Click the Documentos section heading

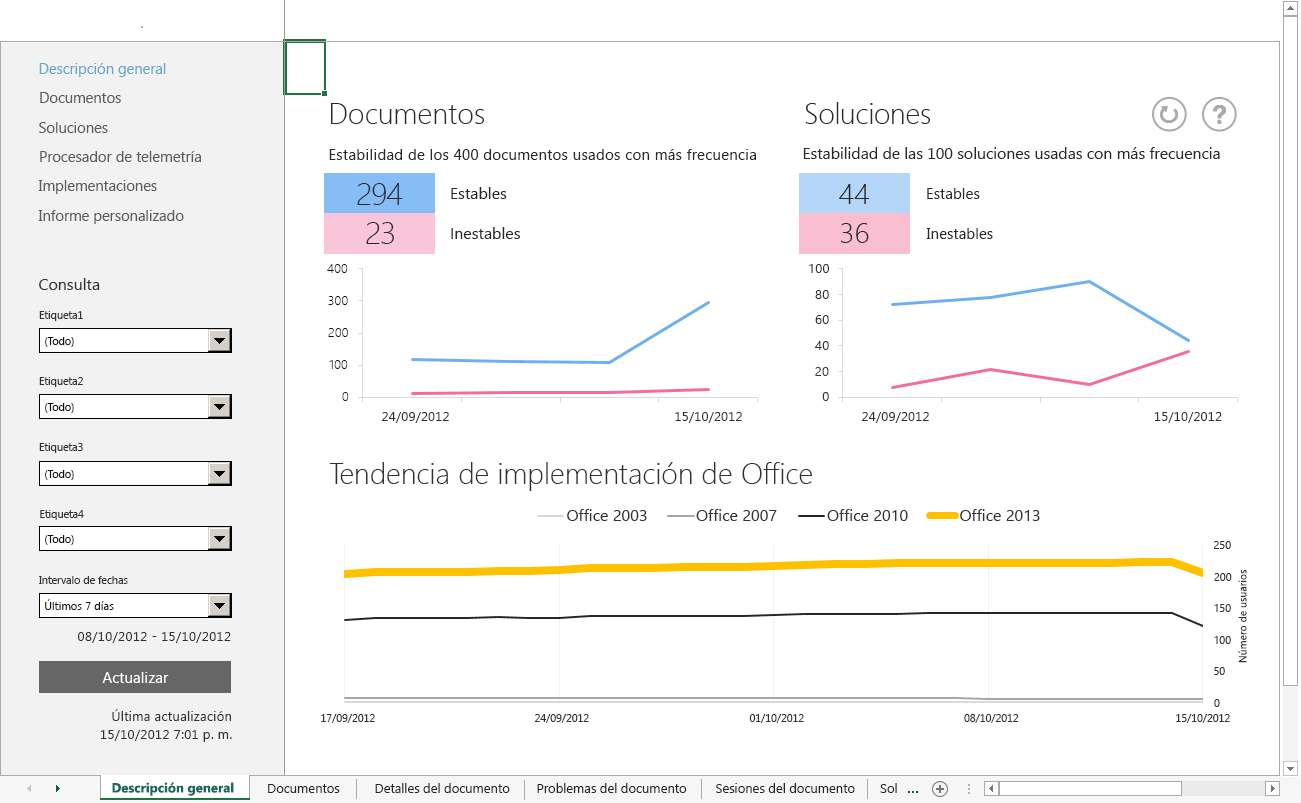coord(407,114)
